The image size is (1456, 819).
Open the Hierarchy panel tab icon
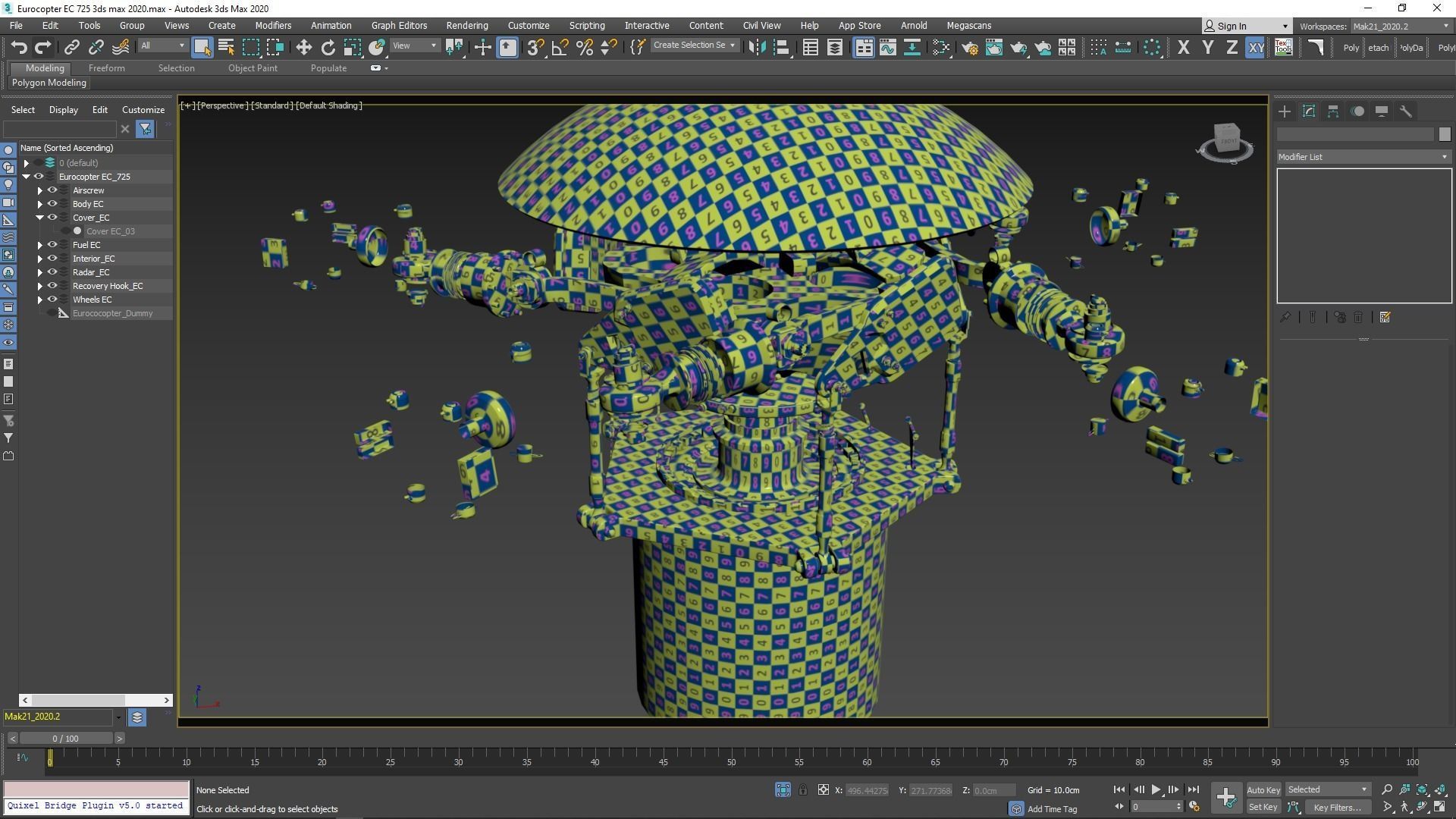pyautogui.click(x=1333, y=111)
